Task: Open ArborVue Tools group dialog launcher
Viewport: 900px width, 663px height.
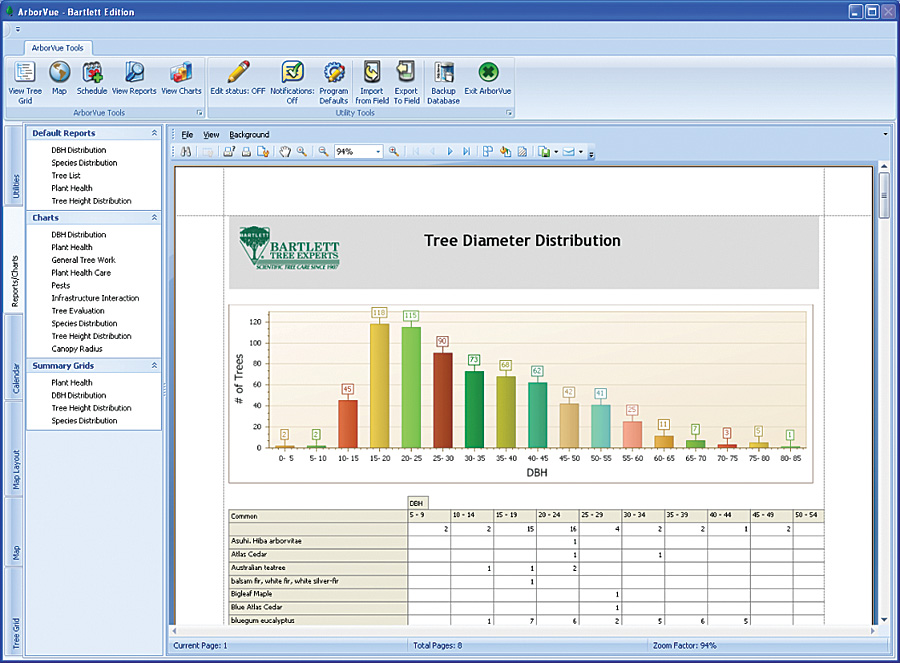Action: click(199, 113)
